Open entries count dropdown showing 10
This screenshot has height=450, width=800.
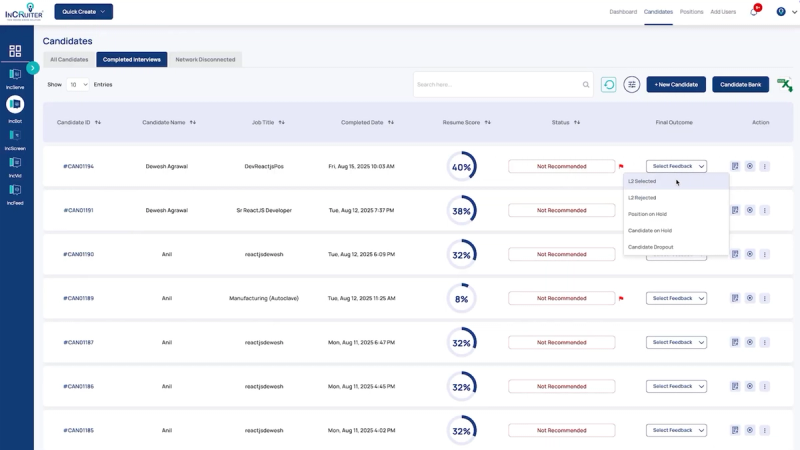(78, 85)
